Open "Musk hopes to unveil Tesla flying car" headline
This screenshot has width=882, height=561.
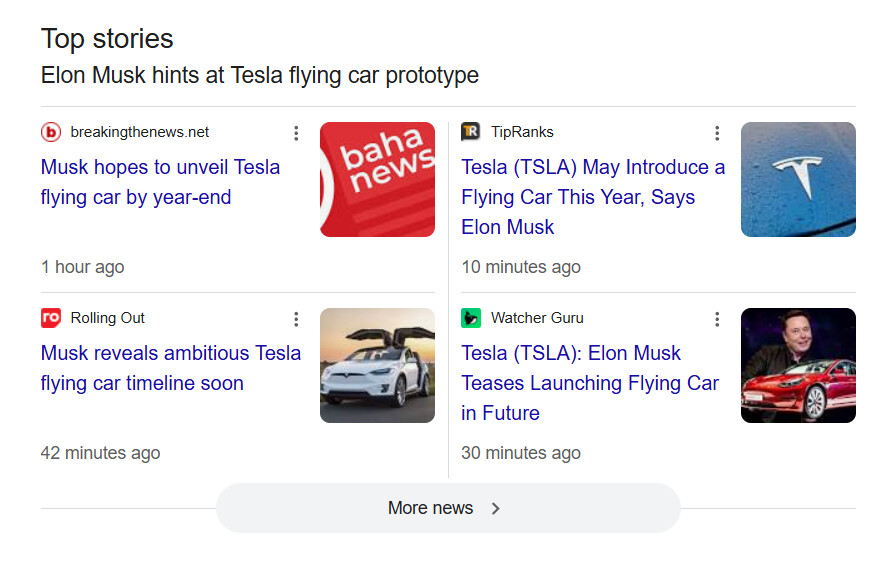[160, 182]
